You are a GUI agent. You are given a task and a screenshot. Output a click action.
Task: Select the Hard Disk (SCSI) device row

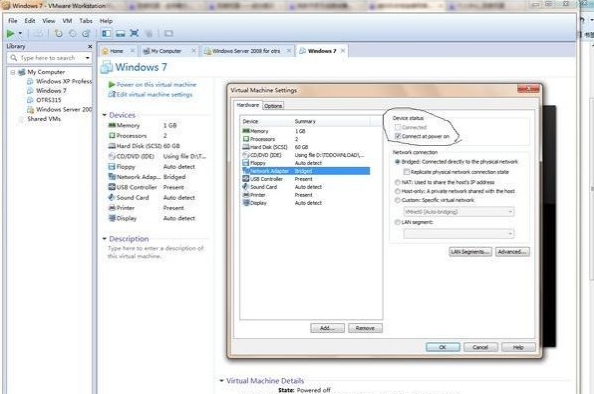pos(306,147)
